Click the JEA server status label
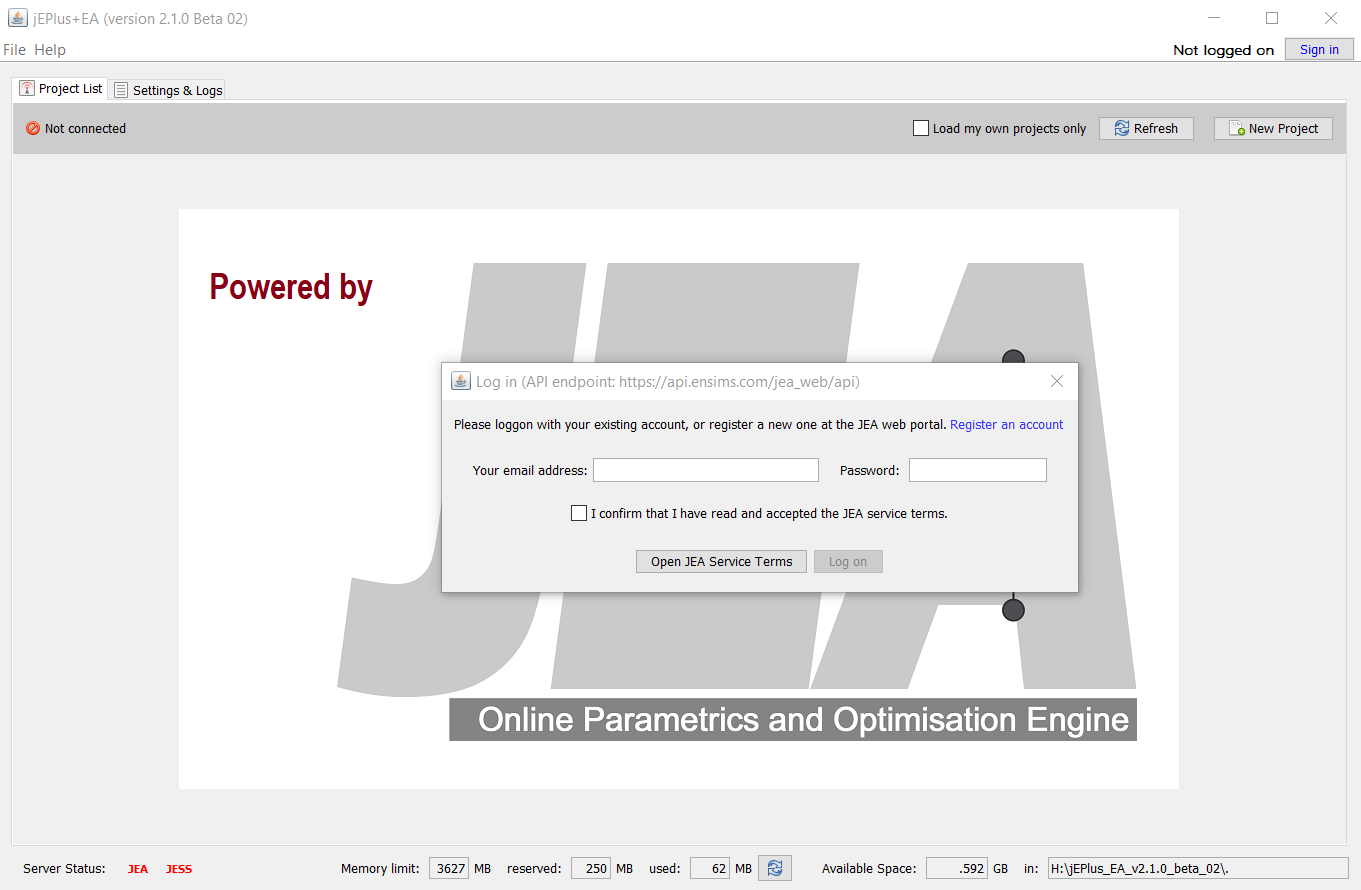The width and height of the screenshot is (1361, 890). click(x=138, y=869)
